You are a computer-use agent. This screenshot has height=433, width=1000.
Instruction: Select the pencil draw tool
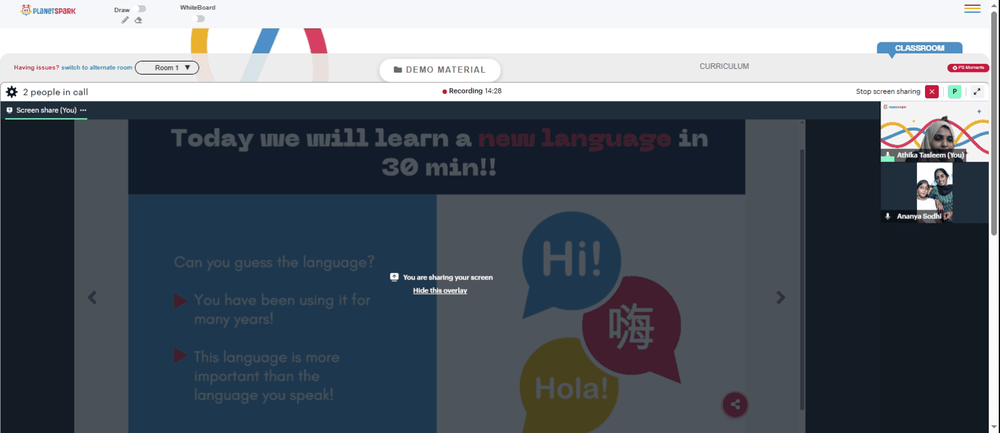[x=125, y=20]
